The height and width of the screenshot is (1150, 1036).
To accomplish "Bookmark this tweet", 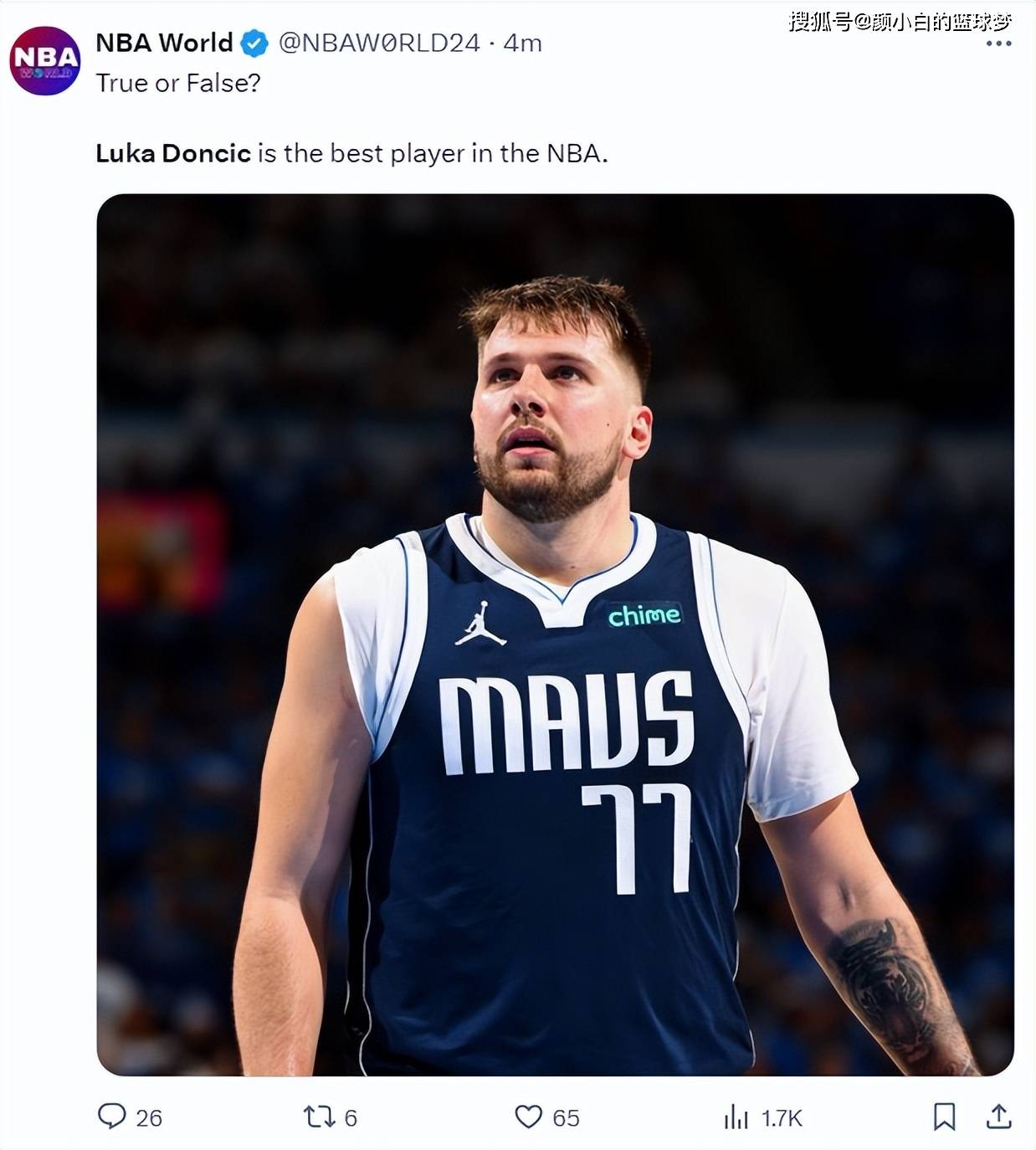I will (x=944, y=1117).
